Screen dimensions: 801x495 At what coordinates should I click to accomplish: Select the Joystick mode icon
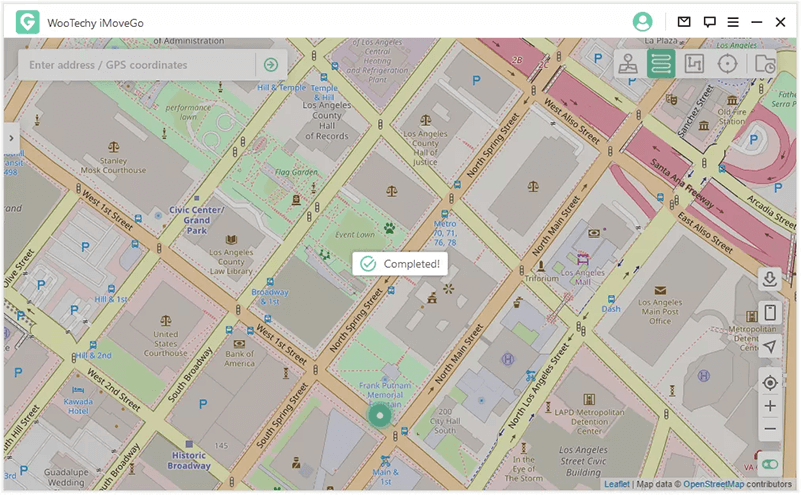(628, 64)
